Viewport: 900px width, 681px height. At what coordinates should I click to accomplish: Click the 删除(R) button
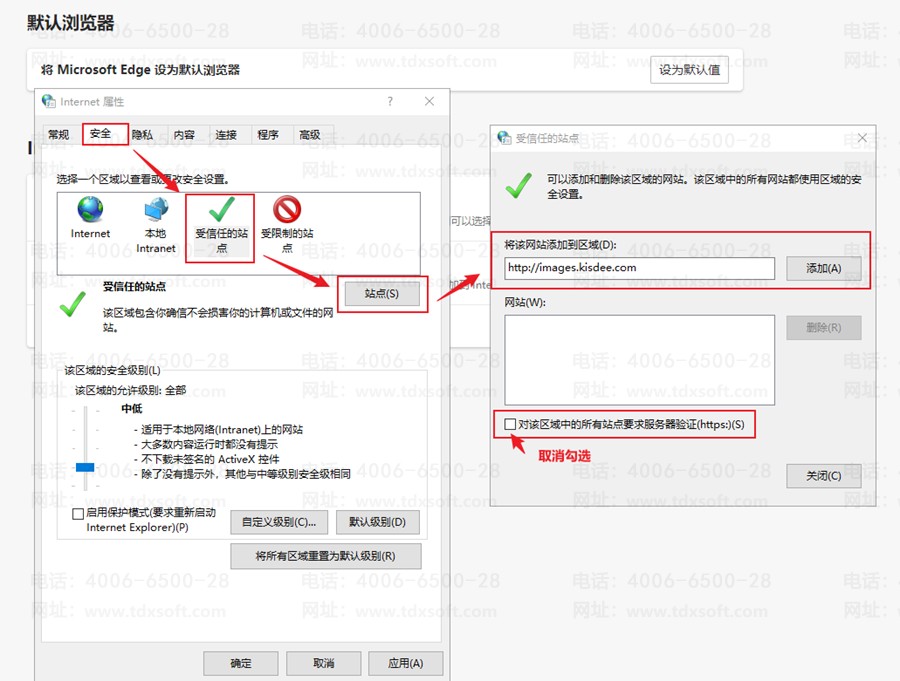click(824, 327)
